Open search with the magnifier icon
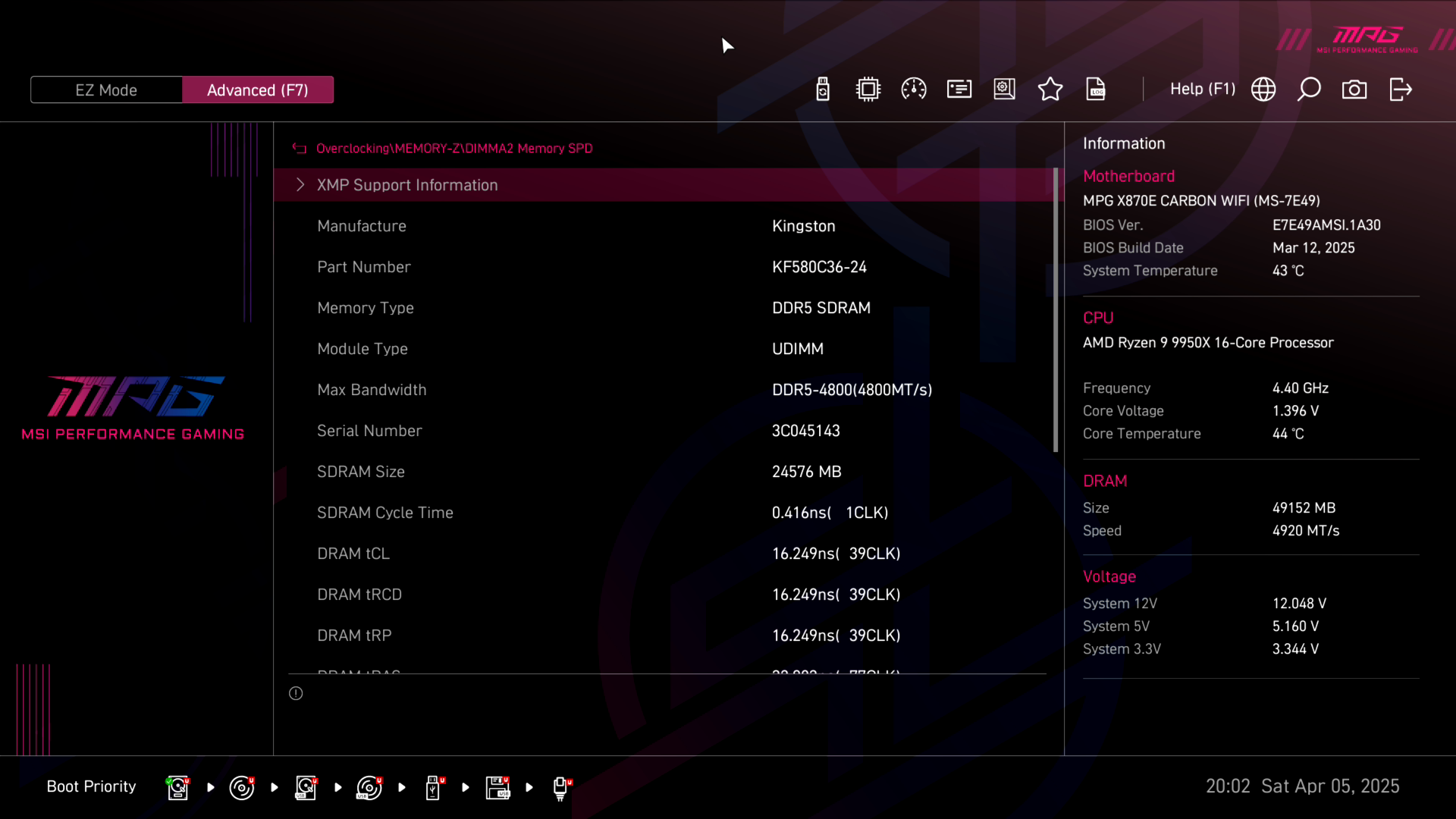Screen dimensions: 1456x819 point(1309,89)
